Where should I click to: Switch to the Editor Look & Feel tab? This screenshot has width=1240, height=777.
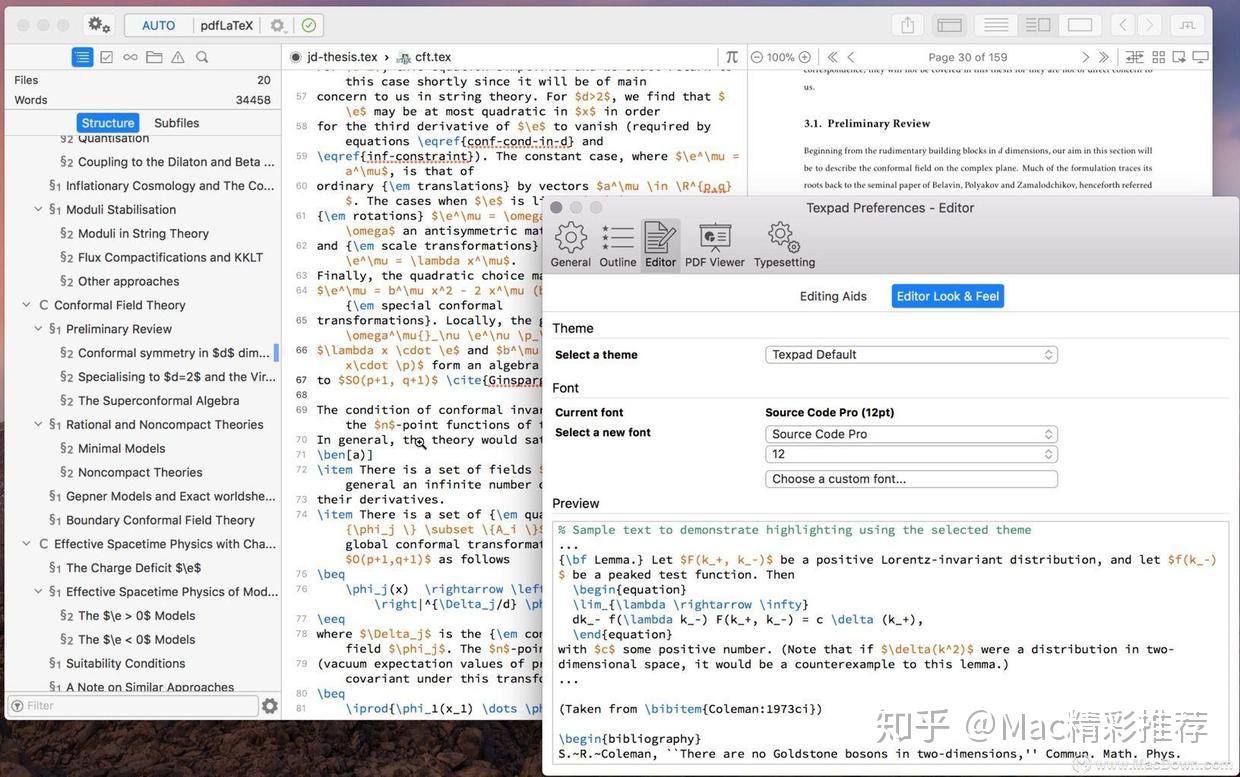click(x=947, y=295)
